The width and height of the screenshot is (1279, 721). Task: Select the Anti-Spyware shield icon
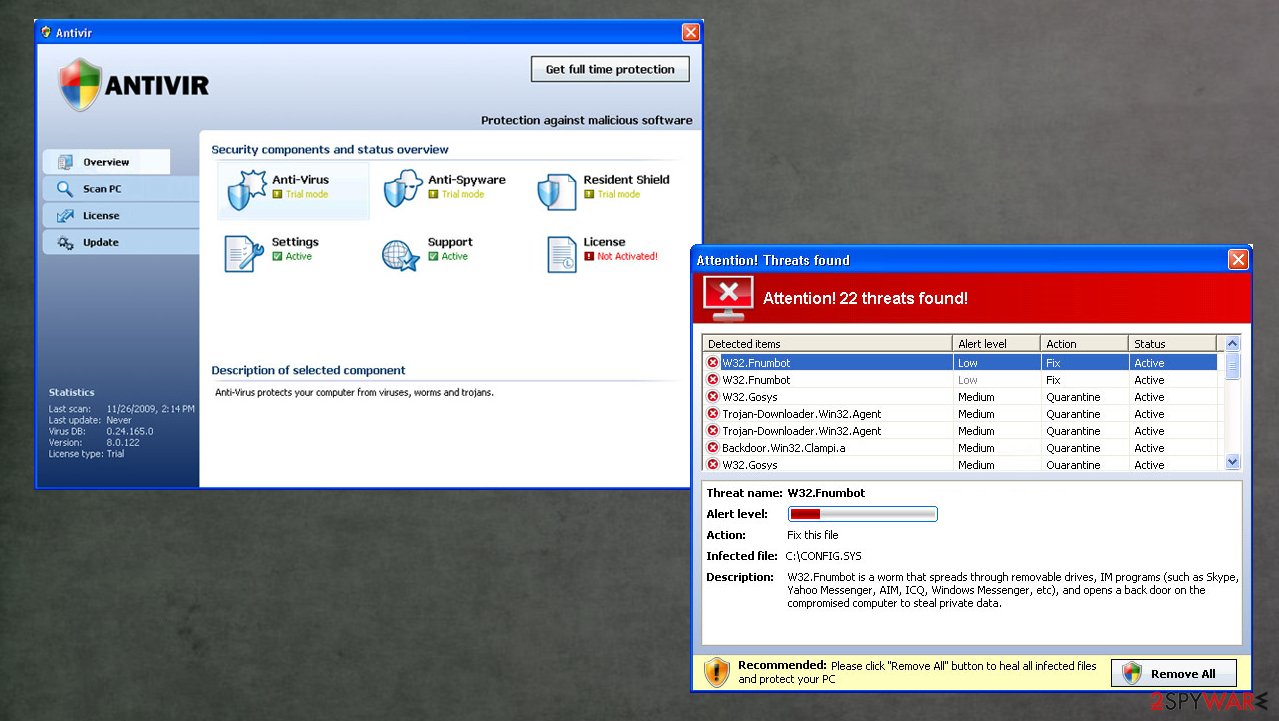tap(403, 190)
